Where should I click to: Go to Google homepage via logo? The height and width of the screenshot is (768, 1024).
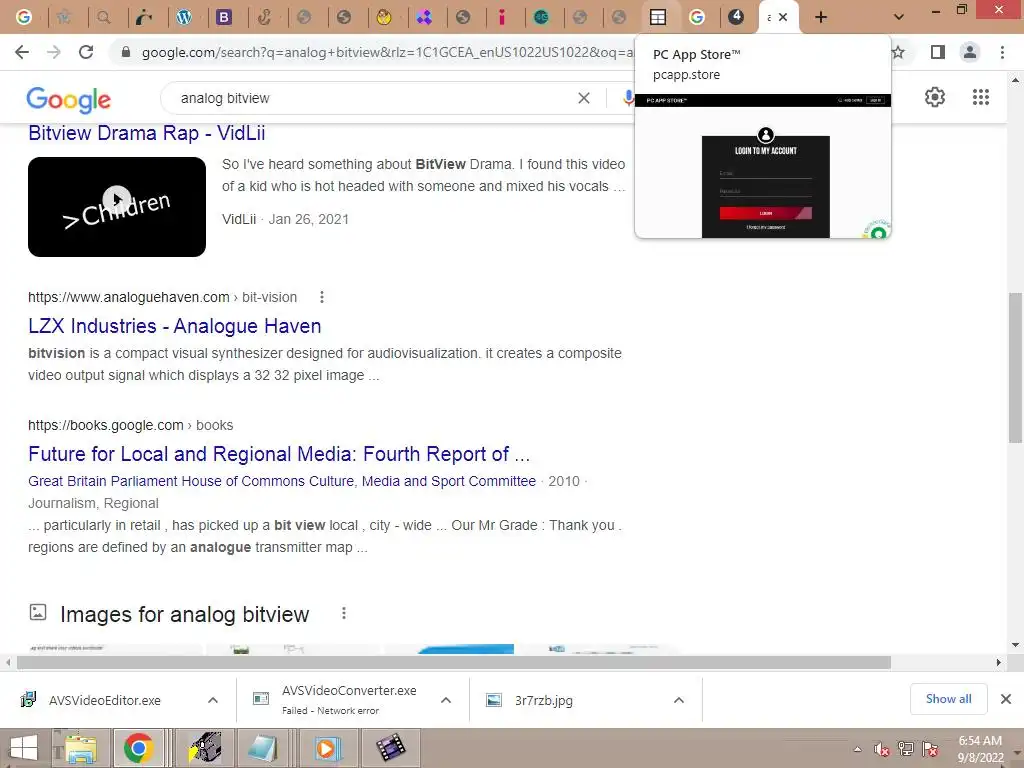[x=69, y=99]
